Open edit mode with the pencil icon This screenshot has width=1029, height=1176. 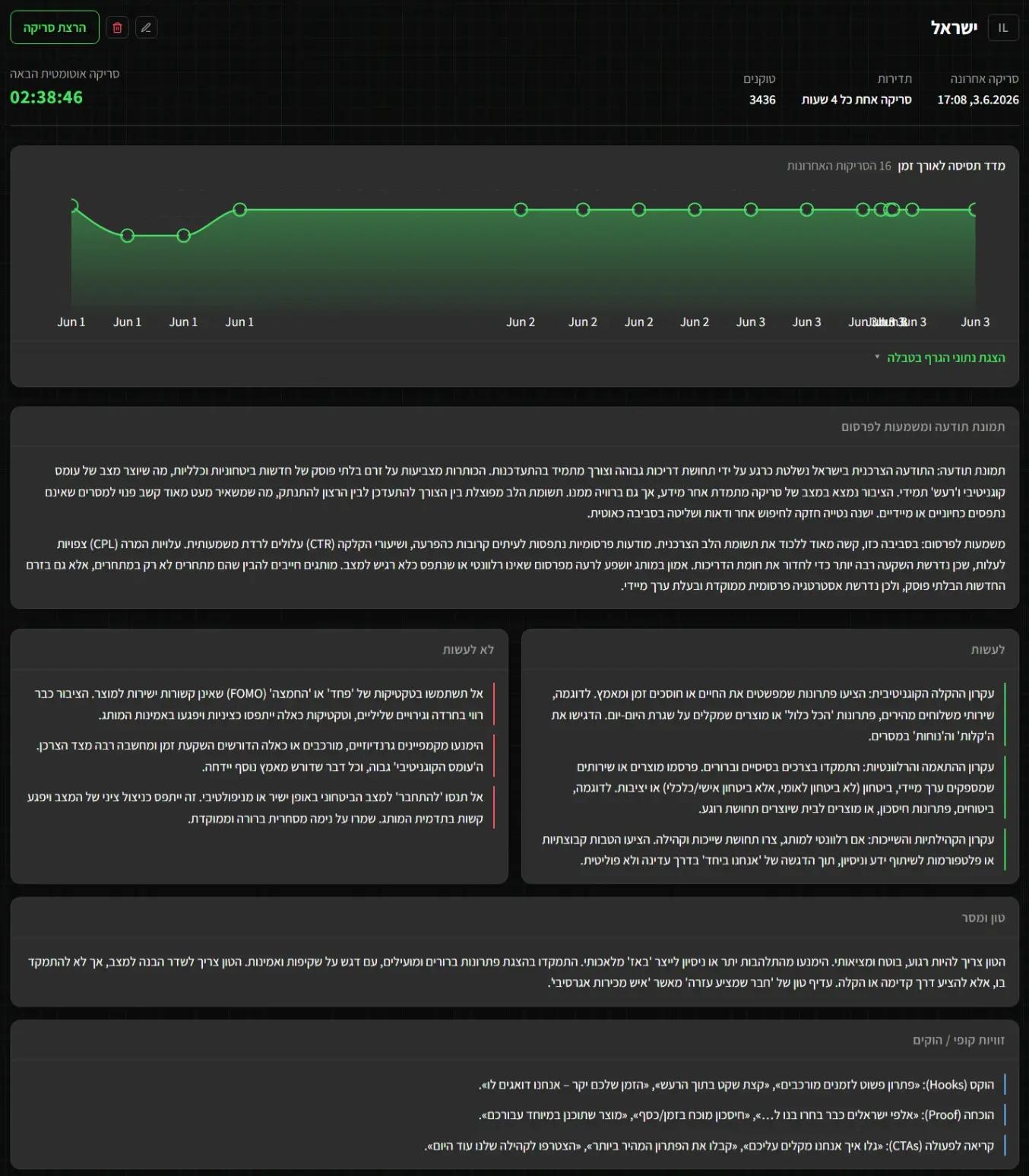(x=146, y=27)
